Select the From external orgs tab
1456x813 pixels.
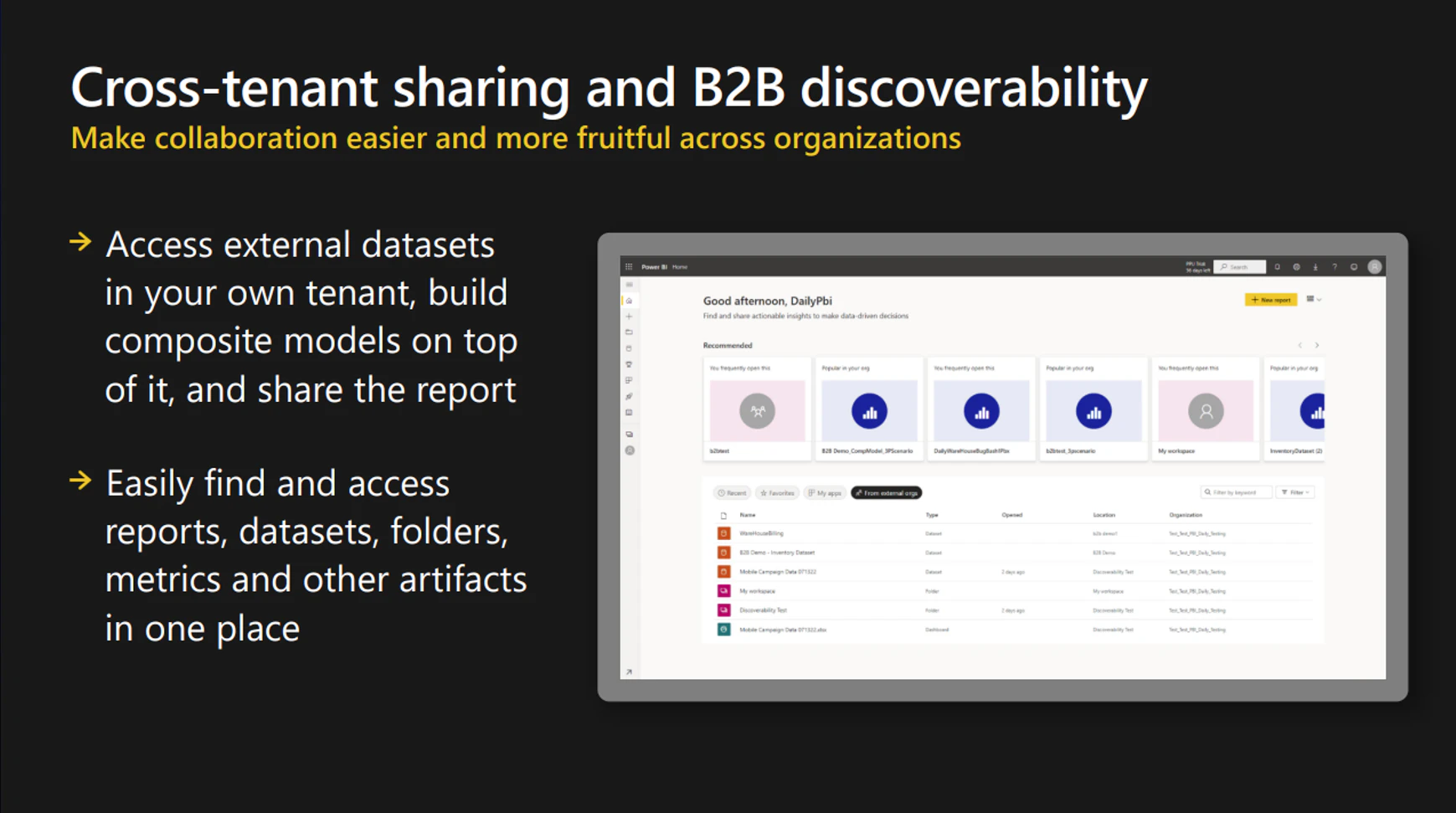point(887,493)
